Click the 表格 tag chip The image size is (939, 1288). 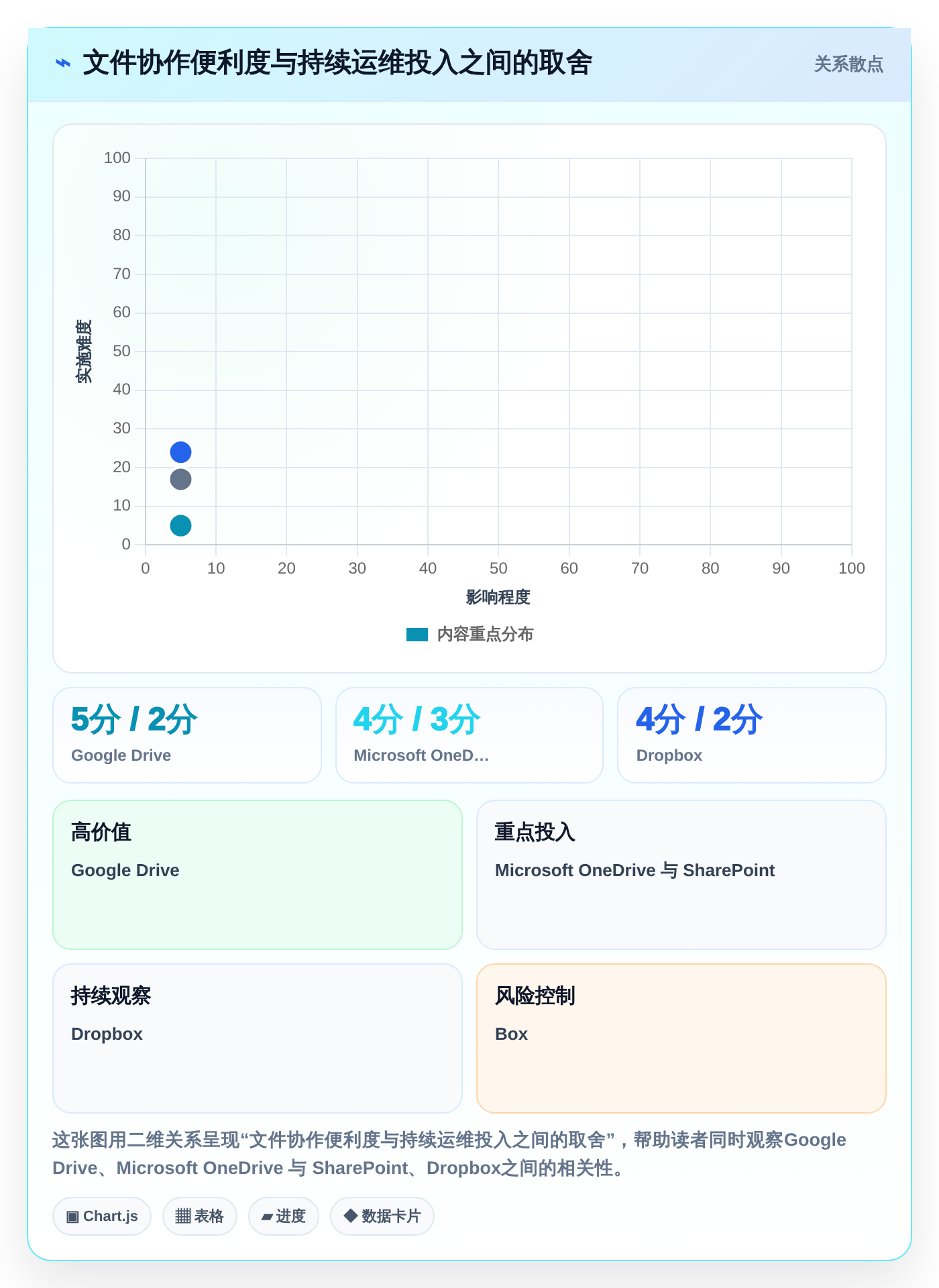click(x=200, y=1216)
